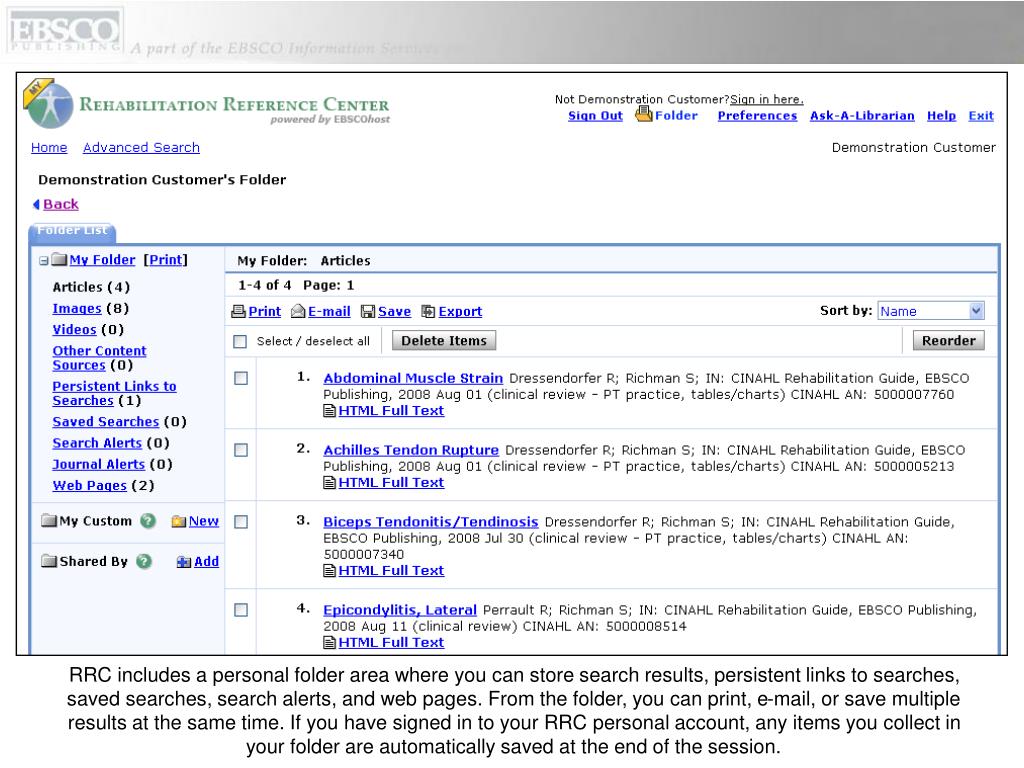Image resolution: width=1024 pixels, height=768 pixels.
Task: Open the Biceps Tendonitis/Tendinosis article
Action: tap(431, 522)
